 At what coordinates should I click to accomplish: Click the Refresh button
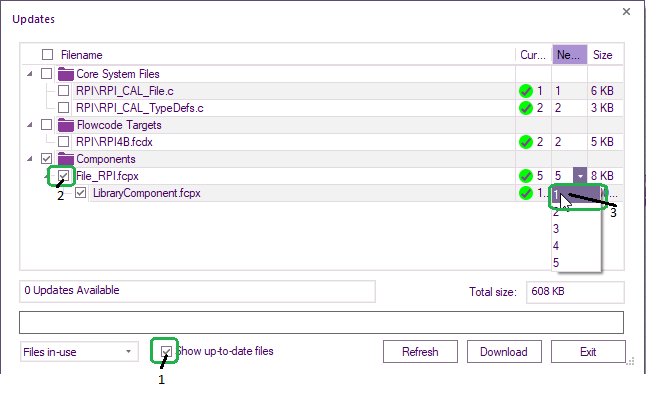420,352
